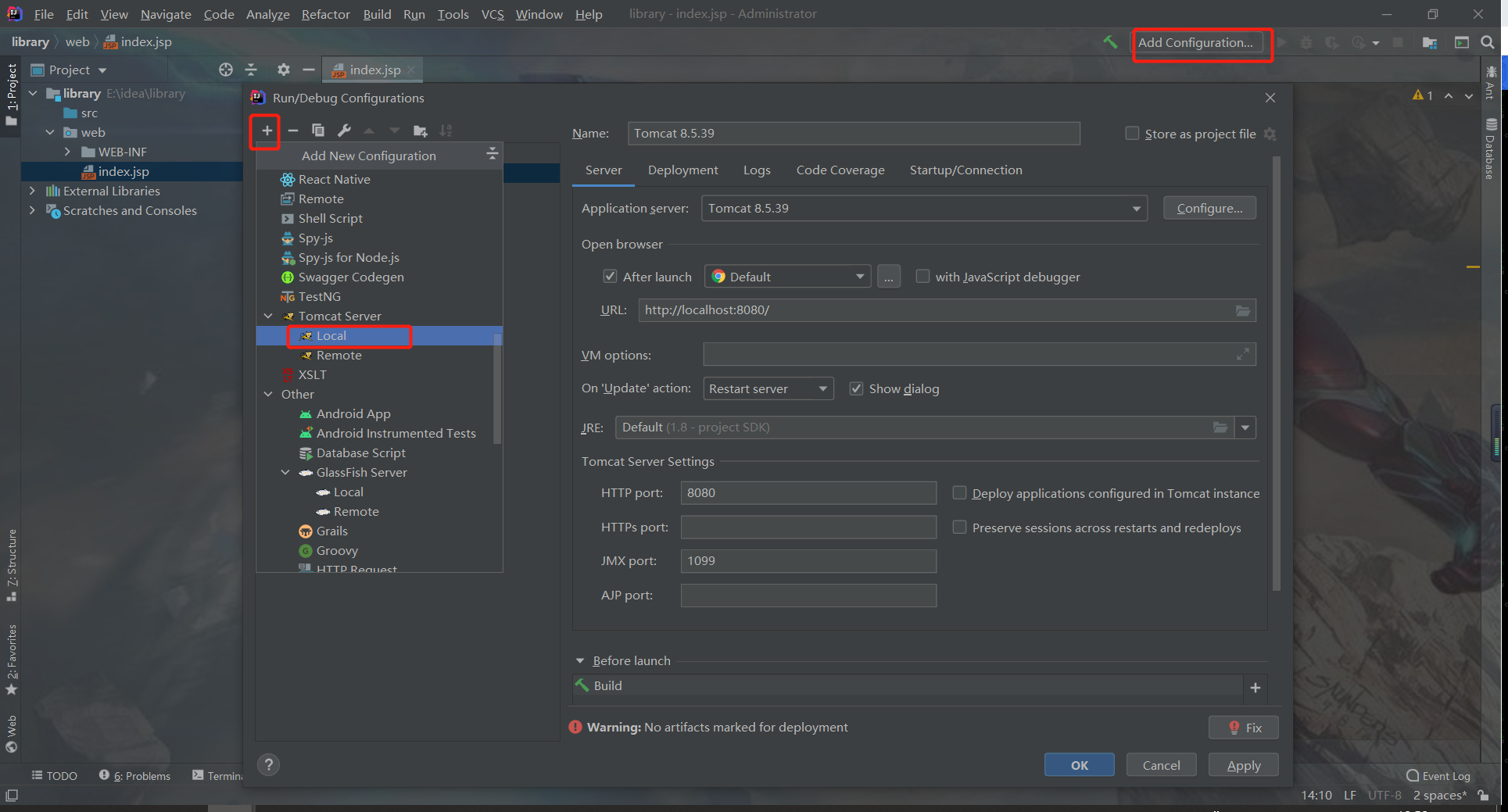Click the Apply button
The height and width of the screenshot is (812, 1508).
(1243, 765)
